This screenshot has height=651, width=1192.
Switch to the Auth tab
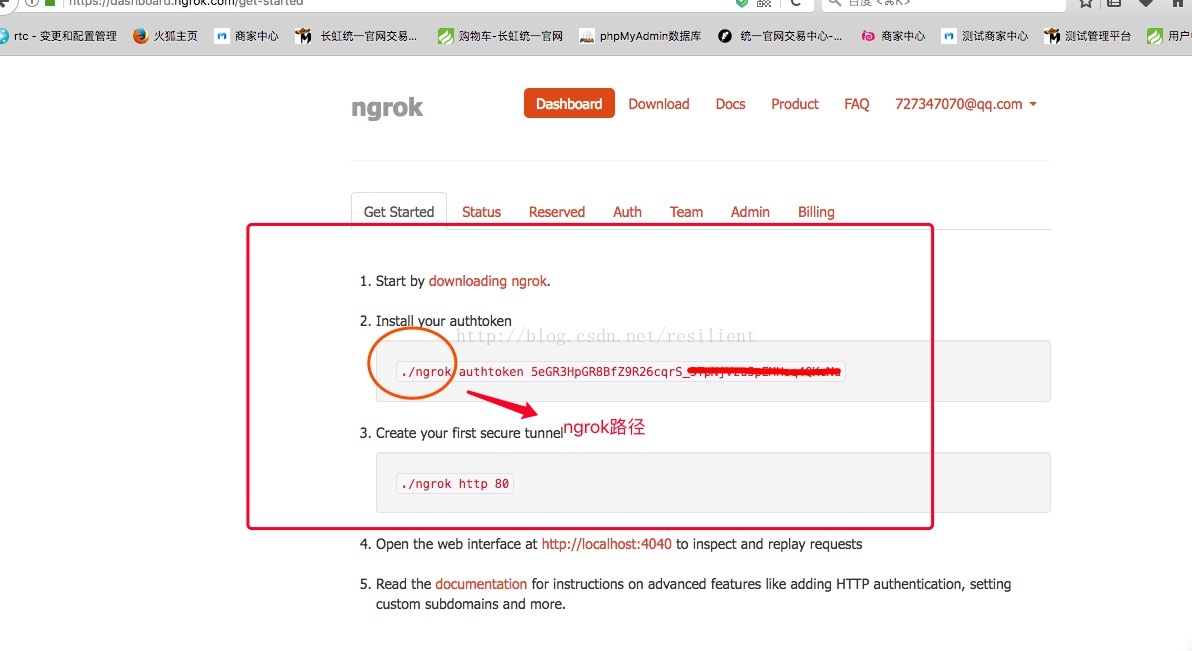[627, 212]
